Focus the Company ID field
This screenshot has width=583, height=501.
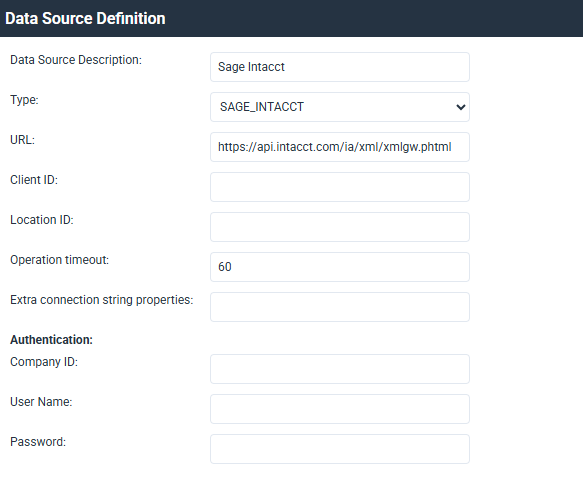click(340, 369)
